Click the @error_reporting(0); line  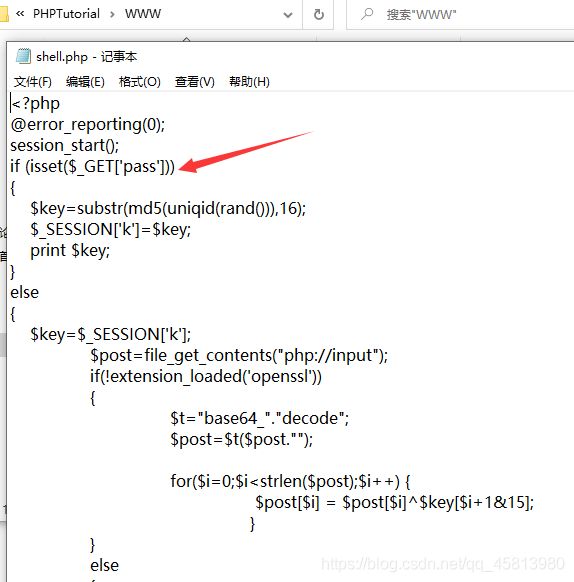88,125
